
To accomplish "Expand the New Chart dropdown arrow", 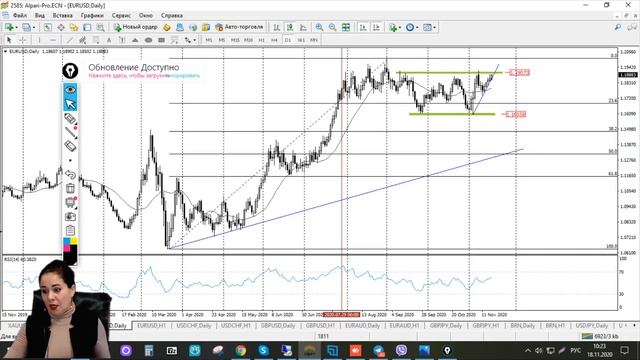I will 16,27.
